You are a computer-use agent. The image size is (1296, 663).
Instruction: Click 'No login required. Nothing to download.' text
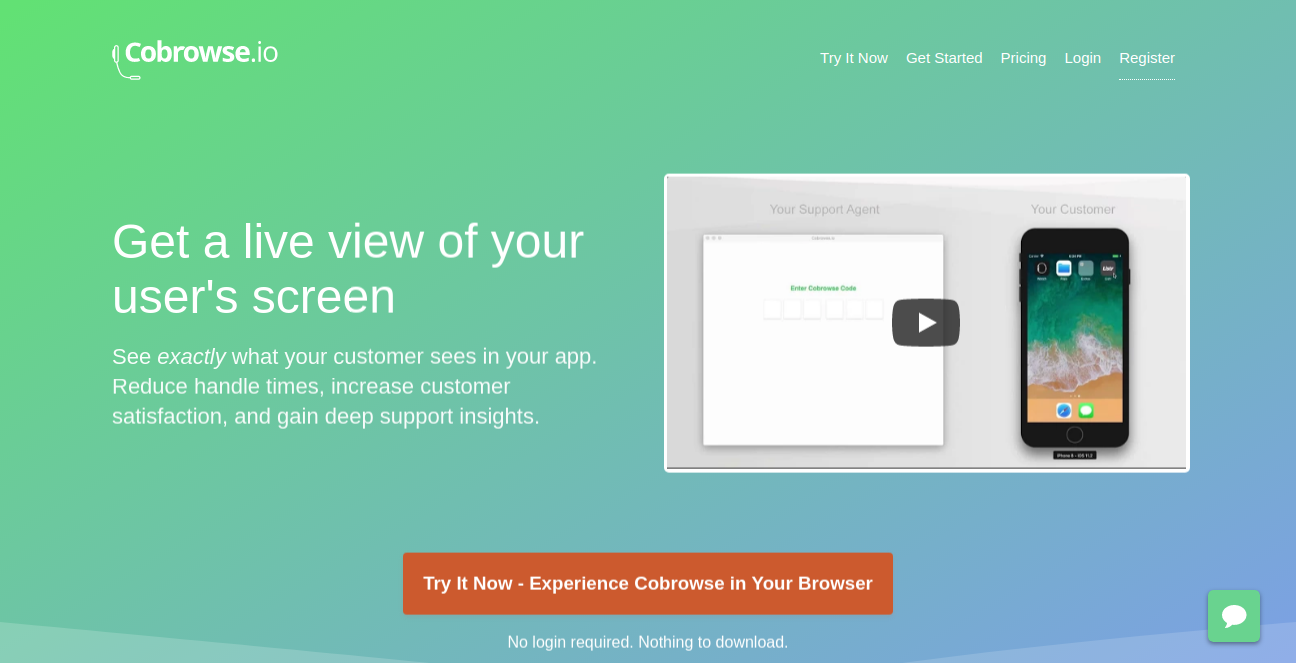click(648, 642)
